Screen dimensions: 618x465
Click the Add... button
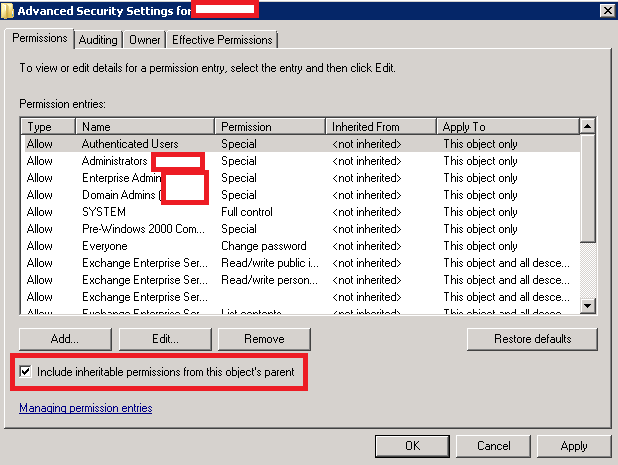(x=64, y=339)
